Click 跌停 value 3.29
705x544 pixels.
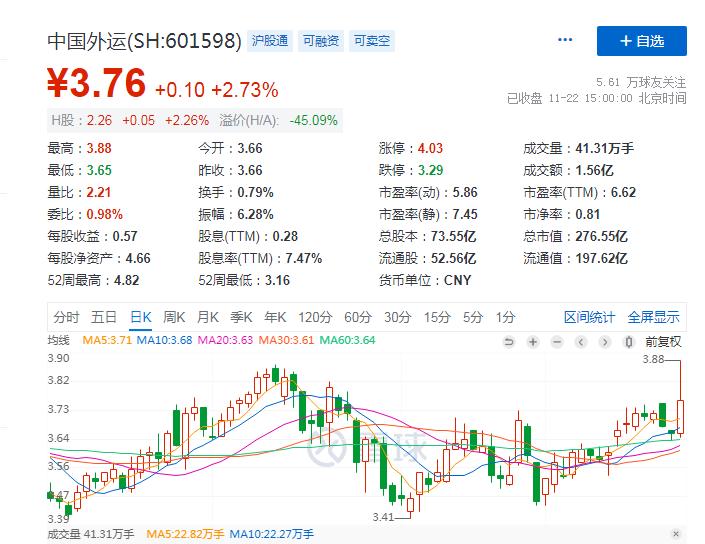click(430, 170)
